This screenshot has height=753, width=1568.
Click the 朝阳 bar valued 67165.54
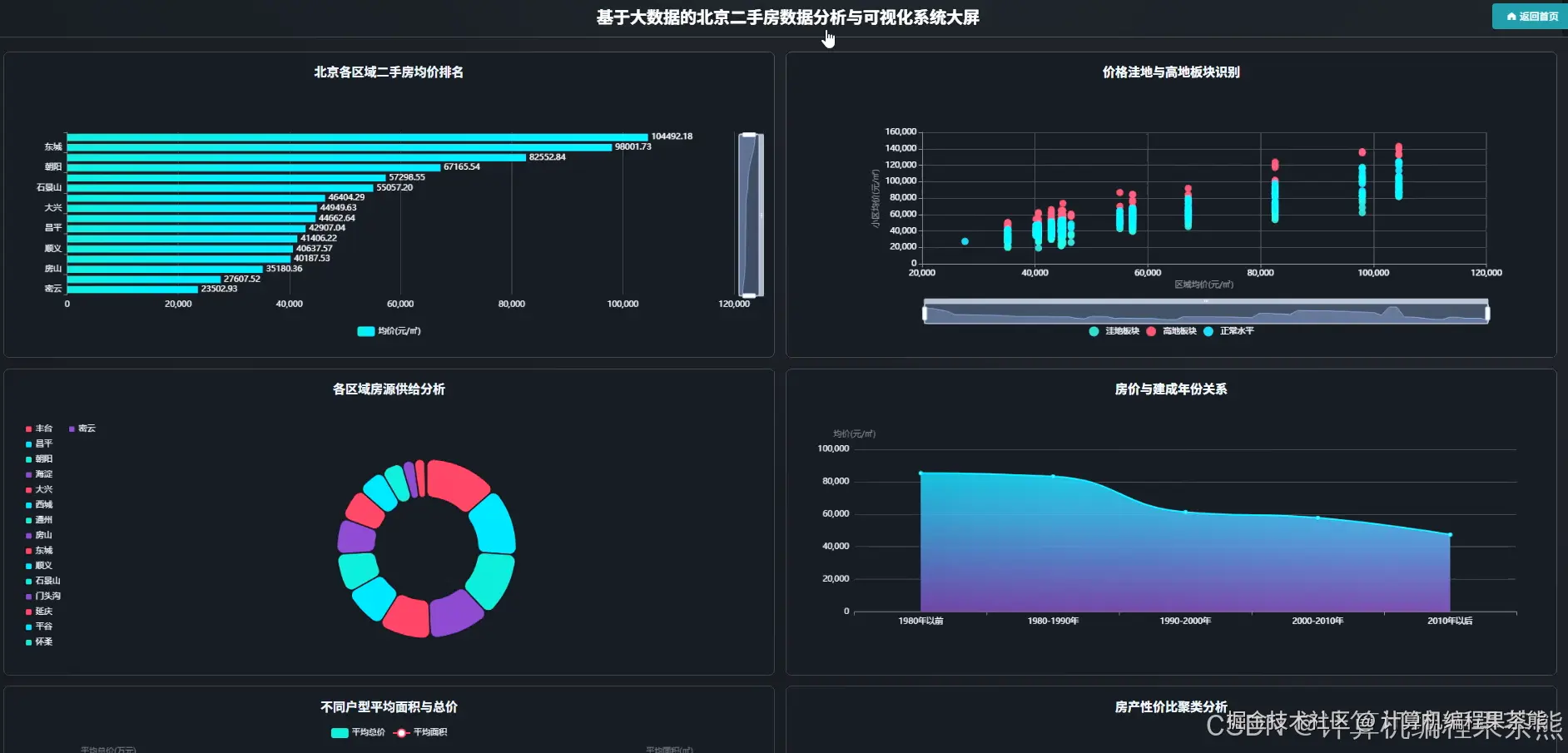pyautogui.click(x=254, y=167)
